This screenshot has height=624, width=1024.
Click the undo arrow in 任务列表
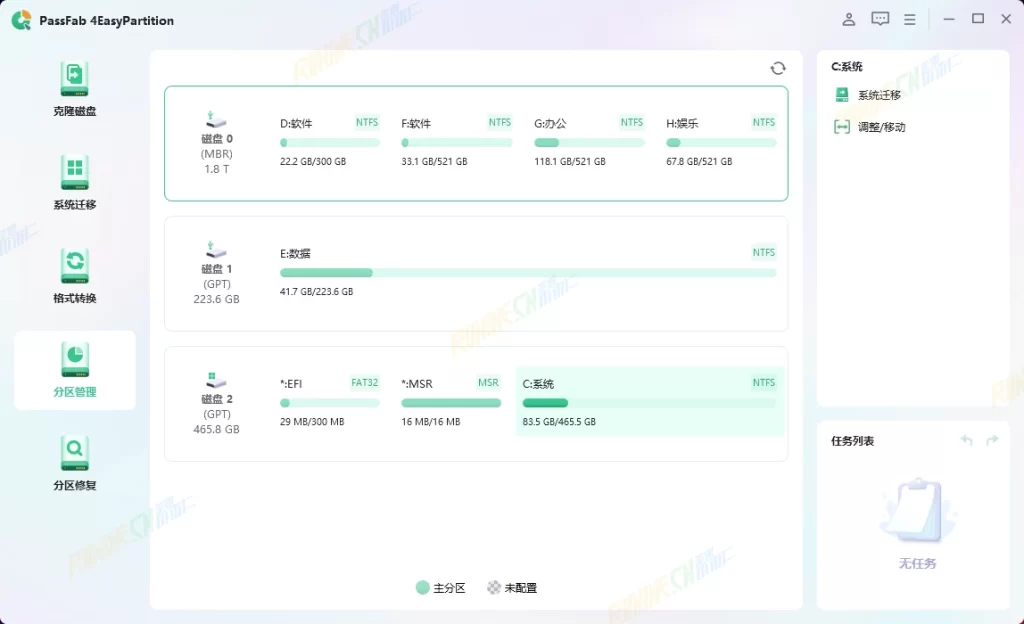pos(966,441)
